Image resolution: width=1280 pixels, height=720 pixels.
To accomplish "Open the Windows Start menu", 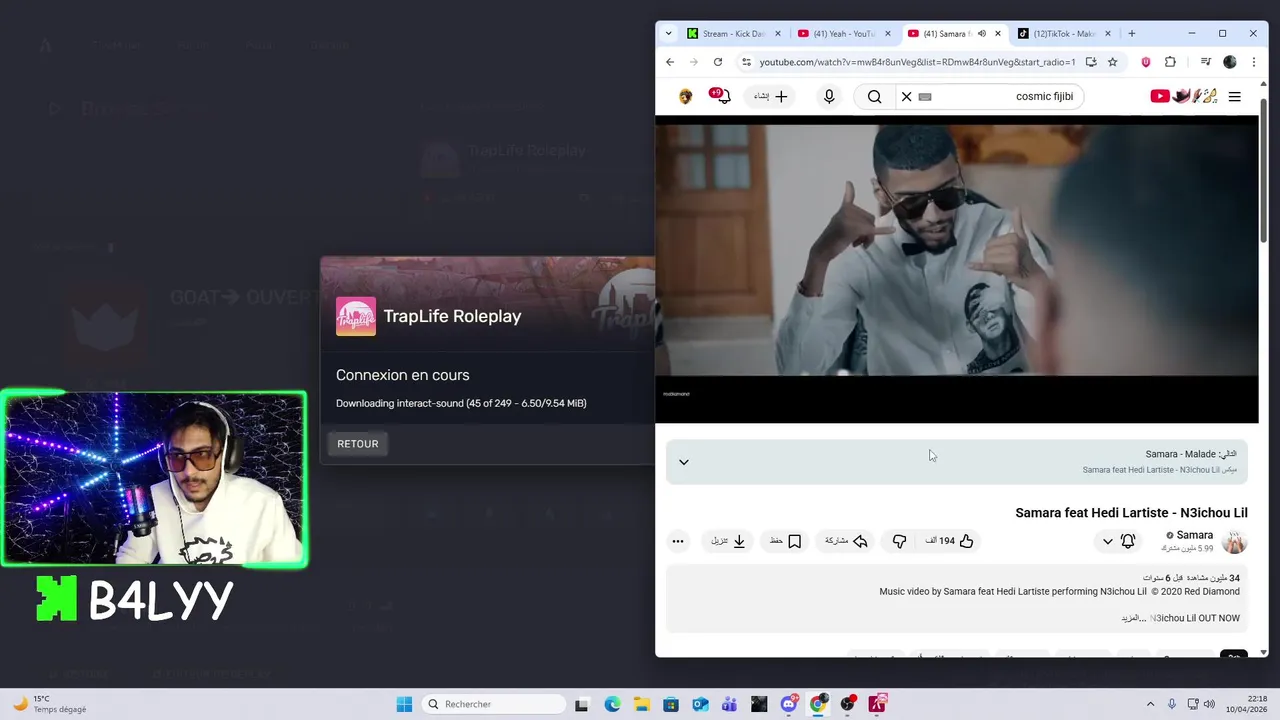I will tap(404, 704).
